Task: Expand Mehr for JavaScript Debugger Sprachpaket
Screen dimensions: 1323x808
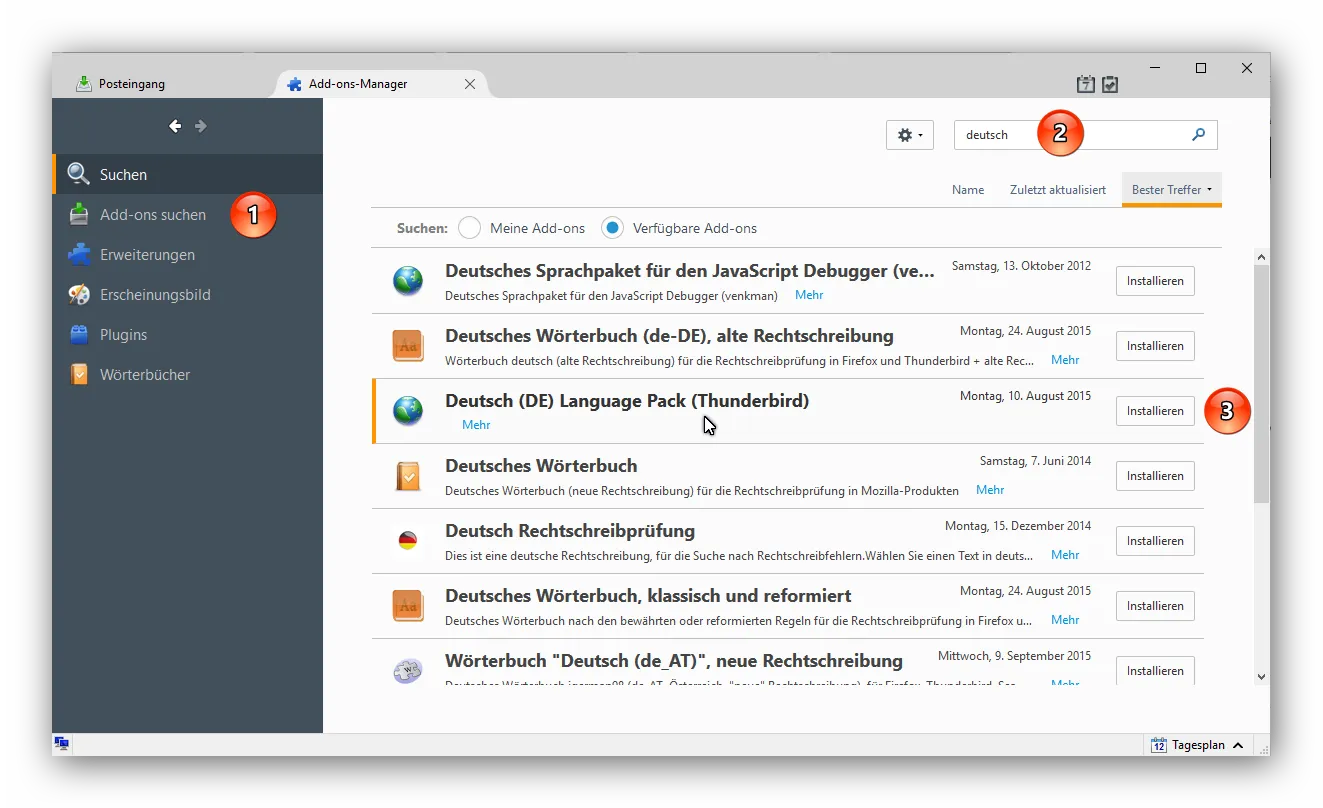Action: pos(809,295)
